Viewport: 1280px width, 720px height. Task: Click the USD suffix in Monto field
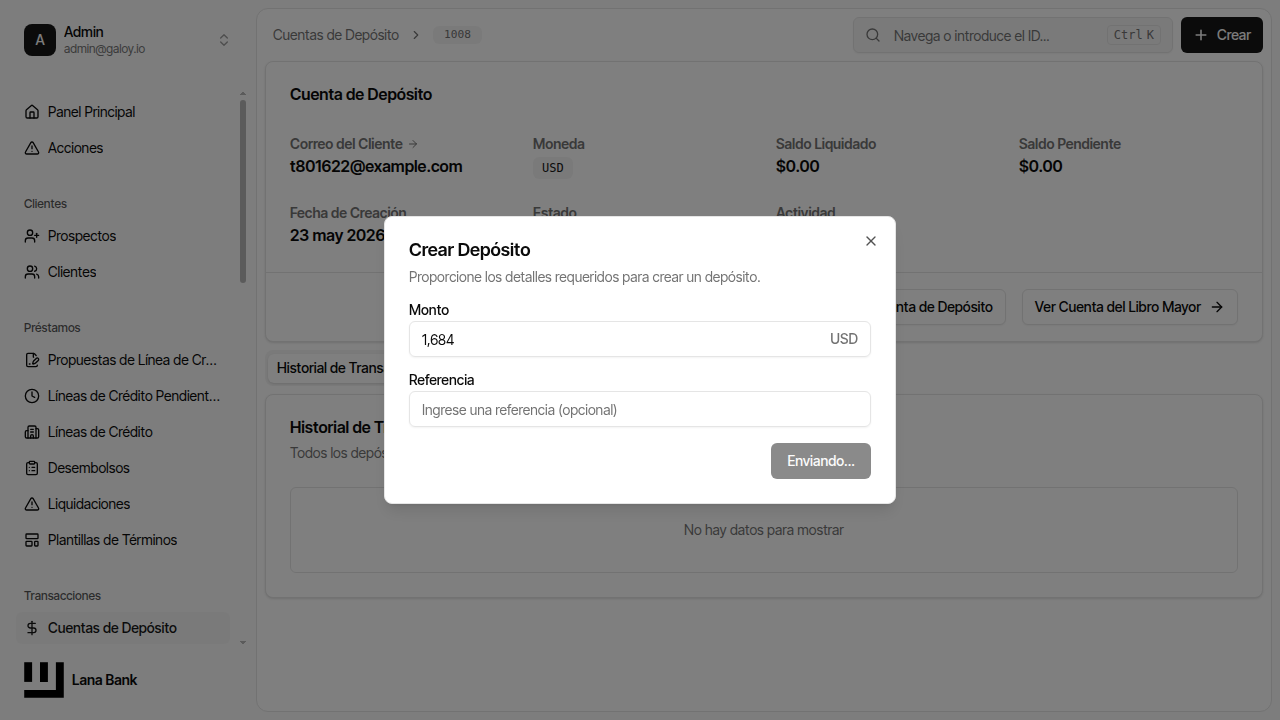844,339
